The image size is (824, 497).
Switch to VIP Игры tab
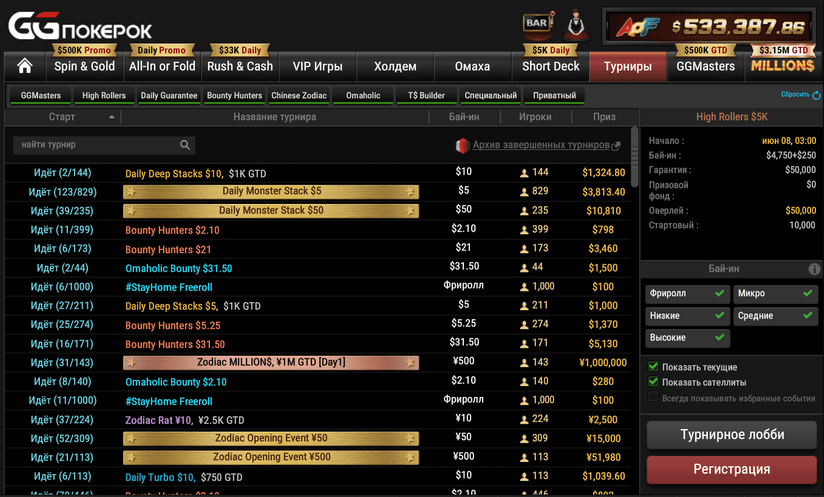tap(317, 66)
